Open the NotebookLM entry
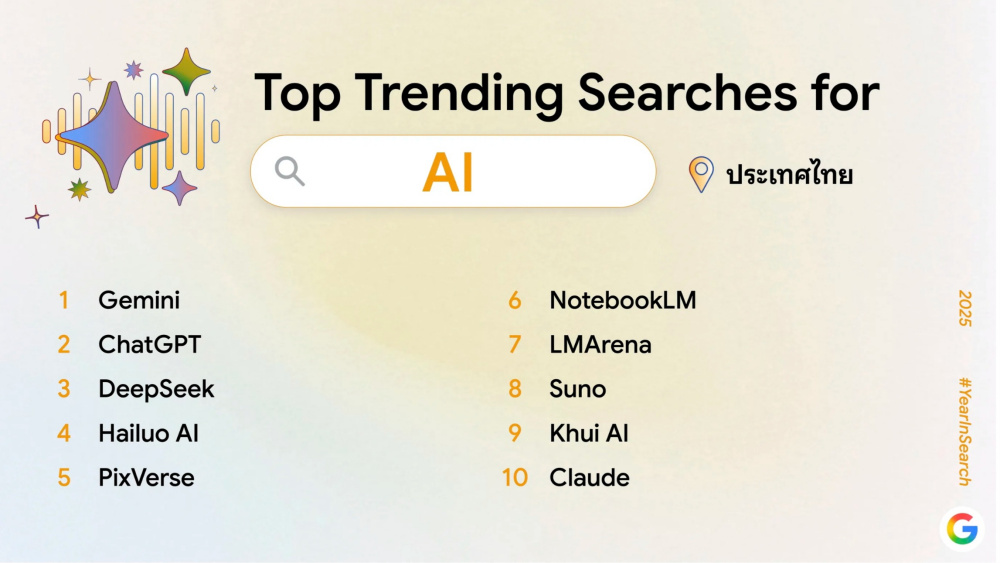 point(622,300)
